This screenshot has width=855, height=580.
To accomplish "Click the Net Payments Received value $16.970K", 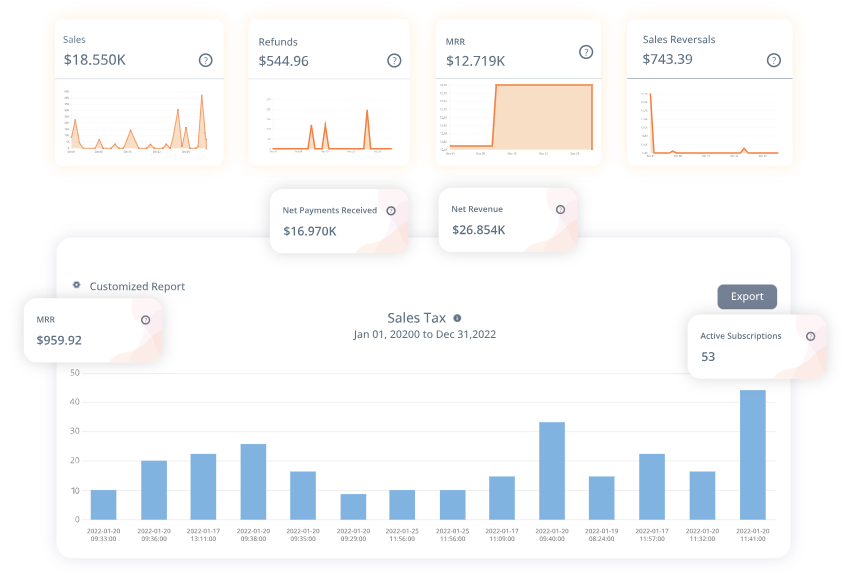I will 310,231.
